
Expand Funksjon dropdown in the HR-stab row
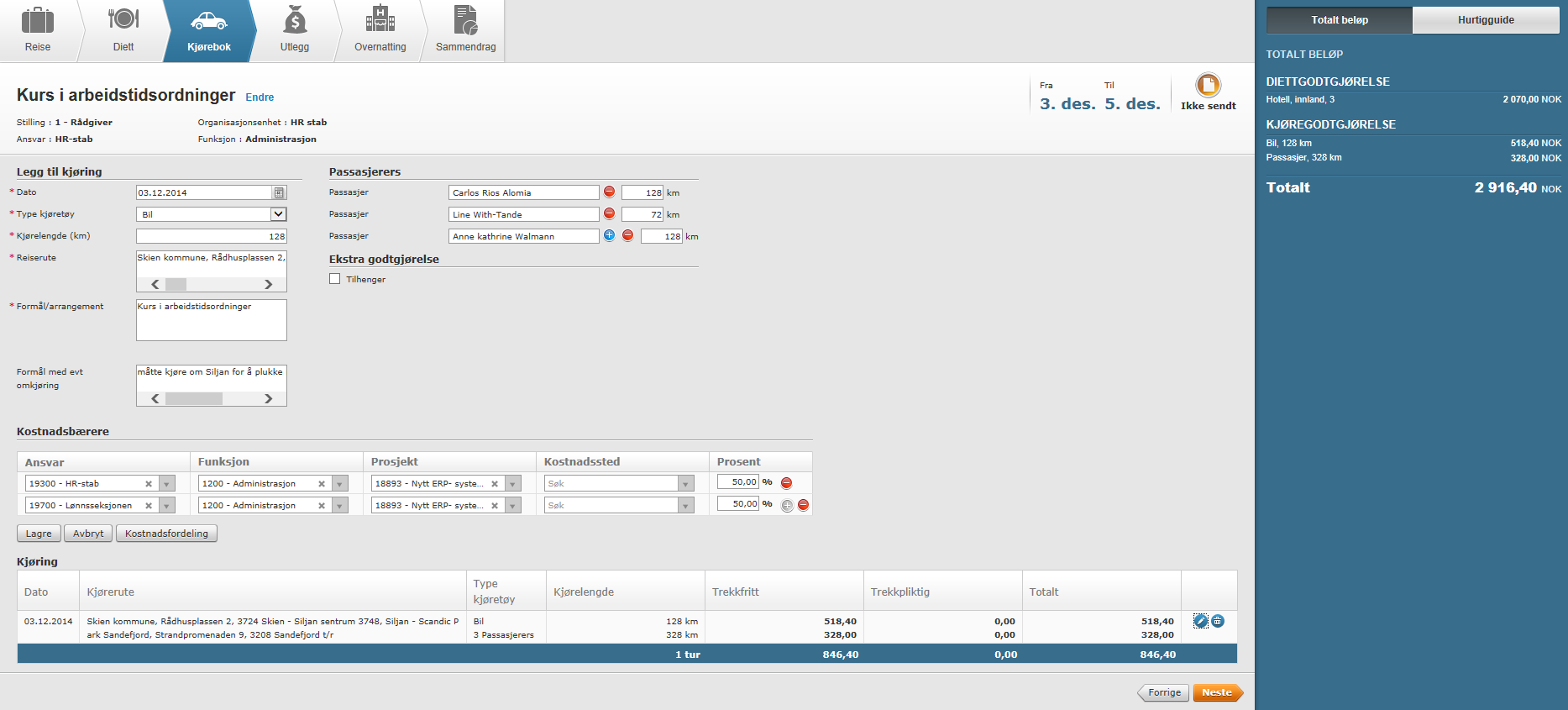point(340,484)
